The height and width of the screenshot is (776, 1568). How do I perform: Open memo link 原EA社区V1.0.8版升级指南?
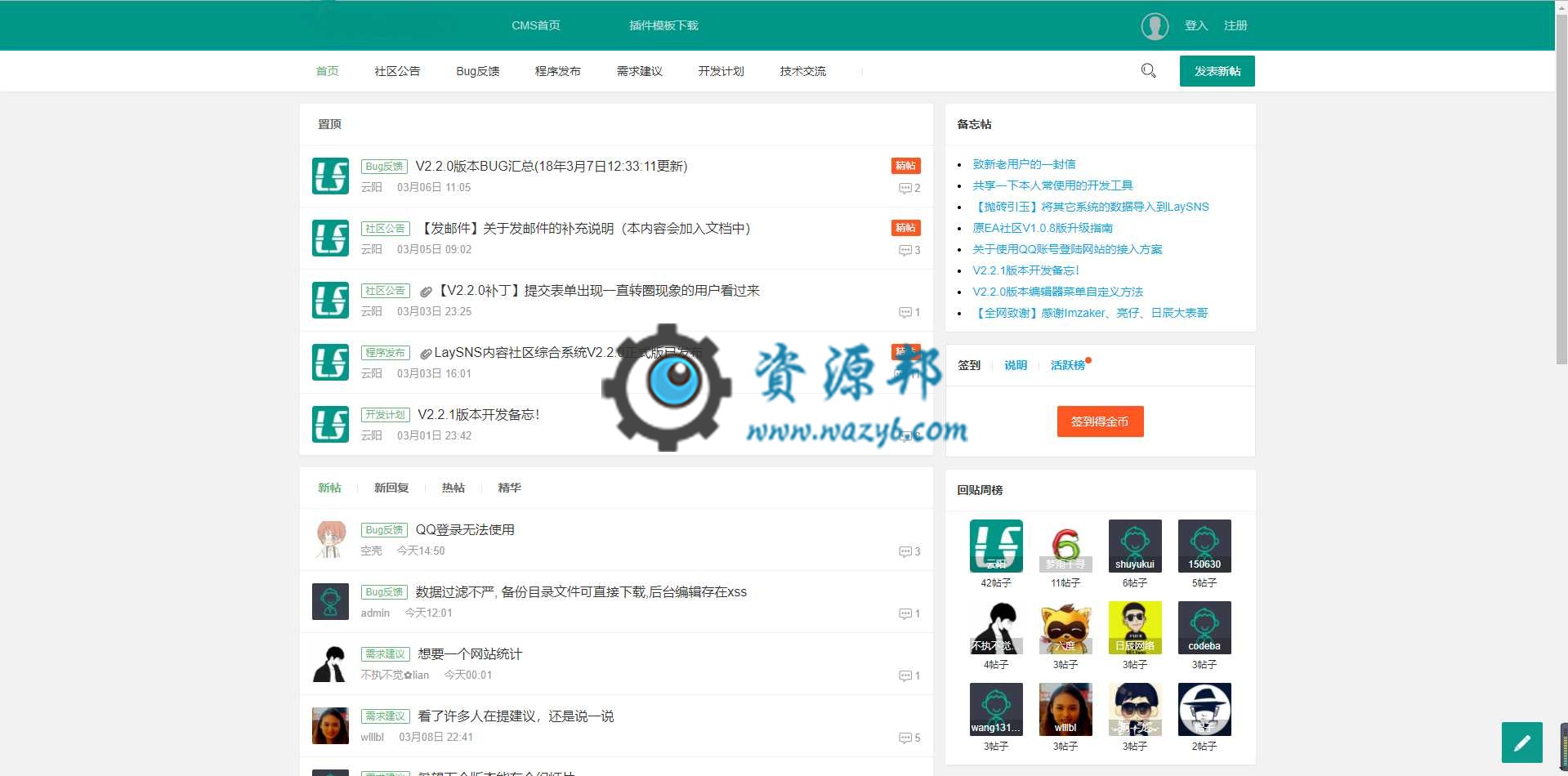coord(1043,228)
